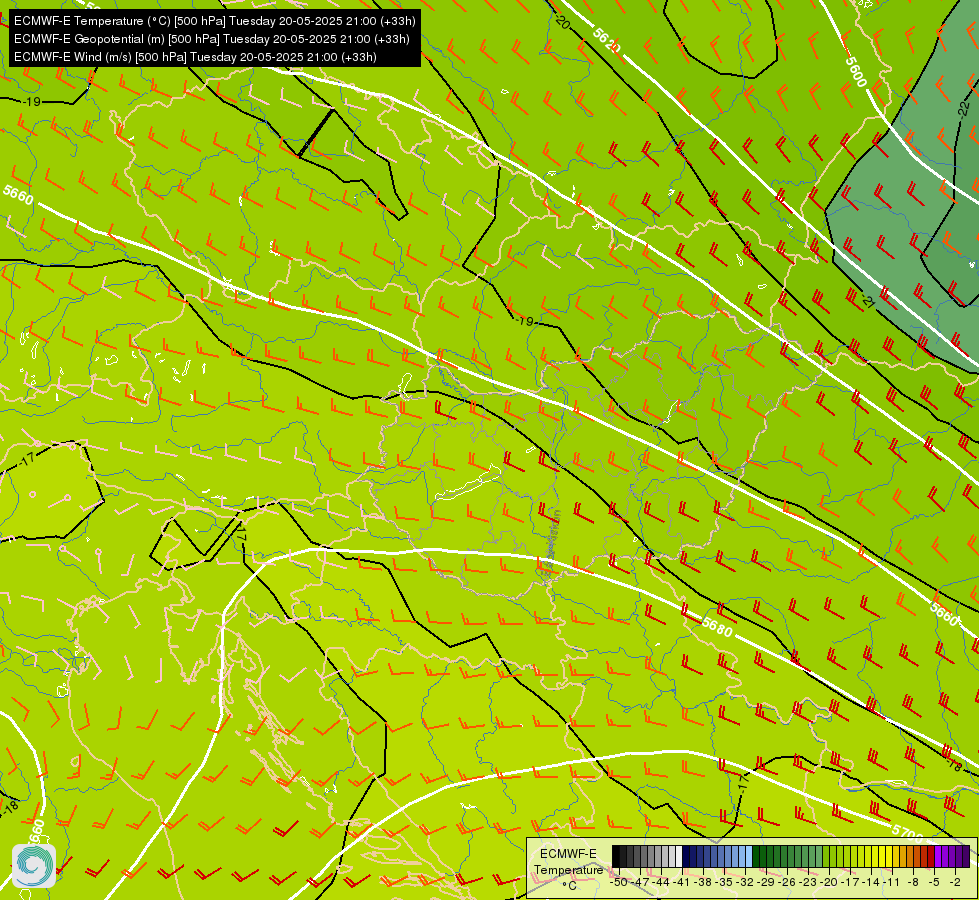The height and width of the screenshot is (900, 979).
Task: Click the black swatch at the legend's -50 end
Action: click(616, 856)
